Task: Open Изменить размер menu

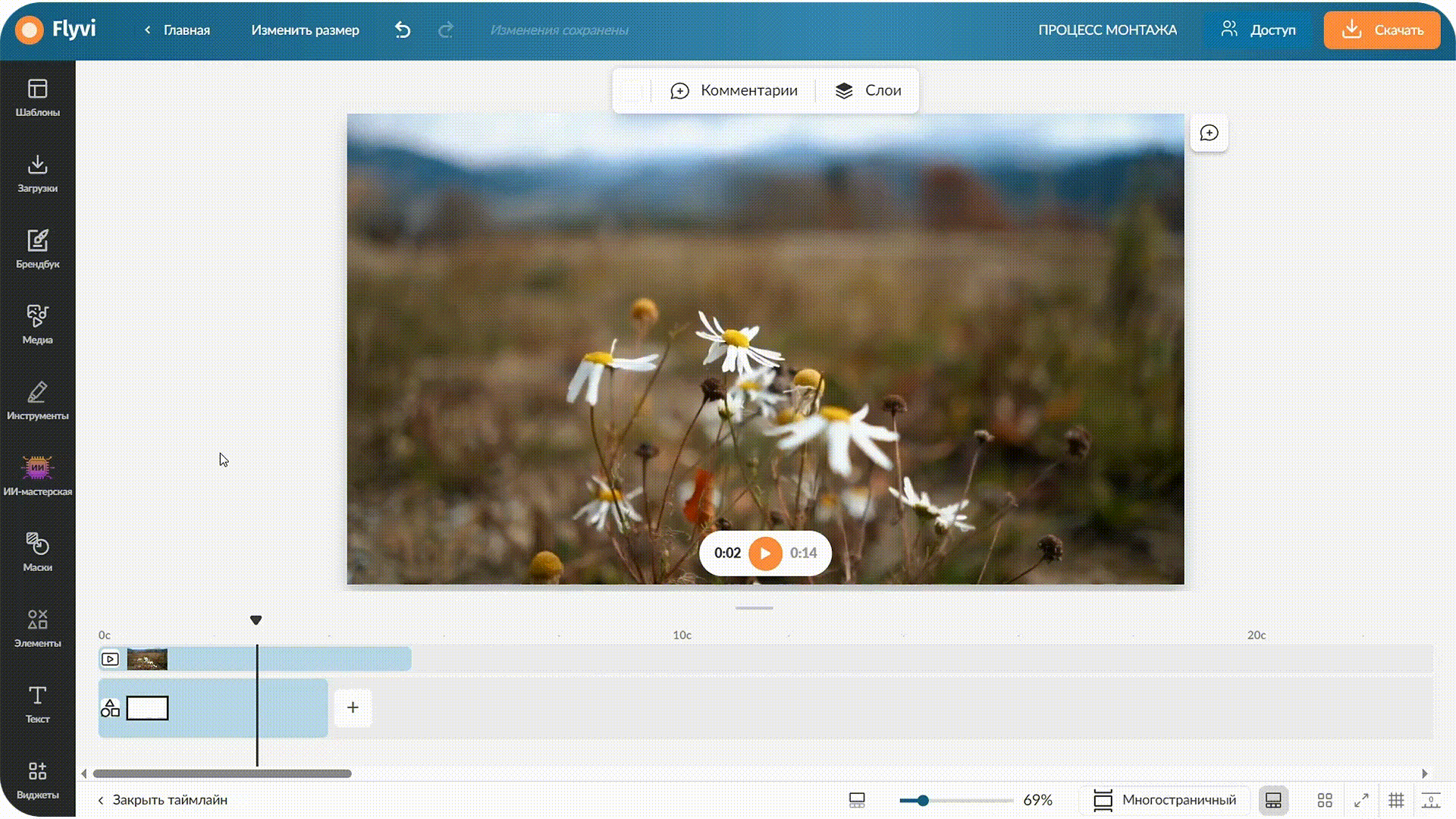Action: [305, 30]
